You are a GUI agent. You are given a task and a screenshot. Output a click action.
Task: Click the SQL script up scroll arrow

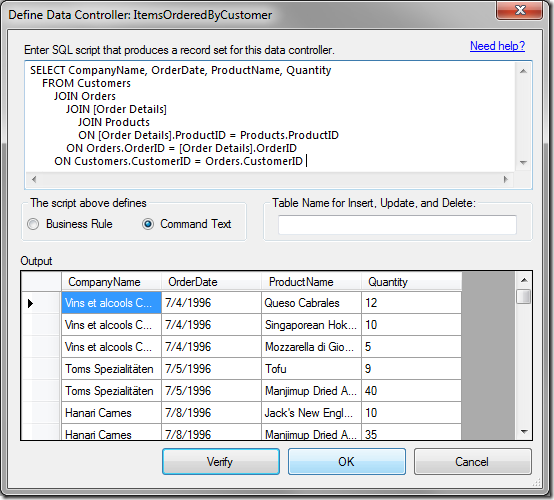pos(523,71)
